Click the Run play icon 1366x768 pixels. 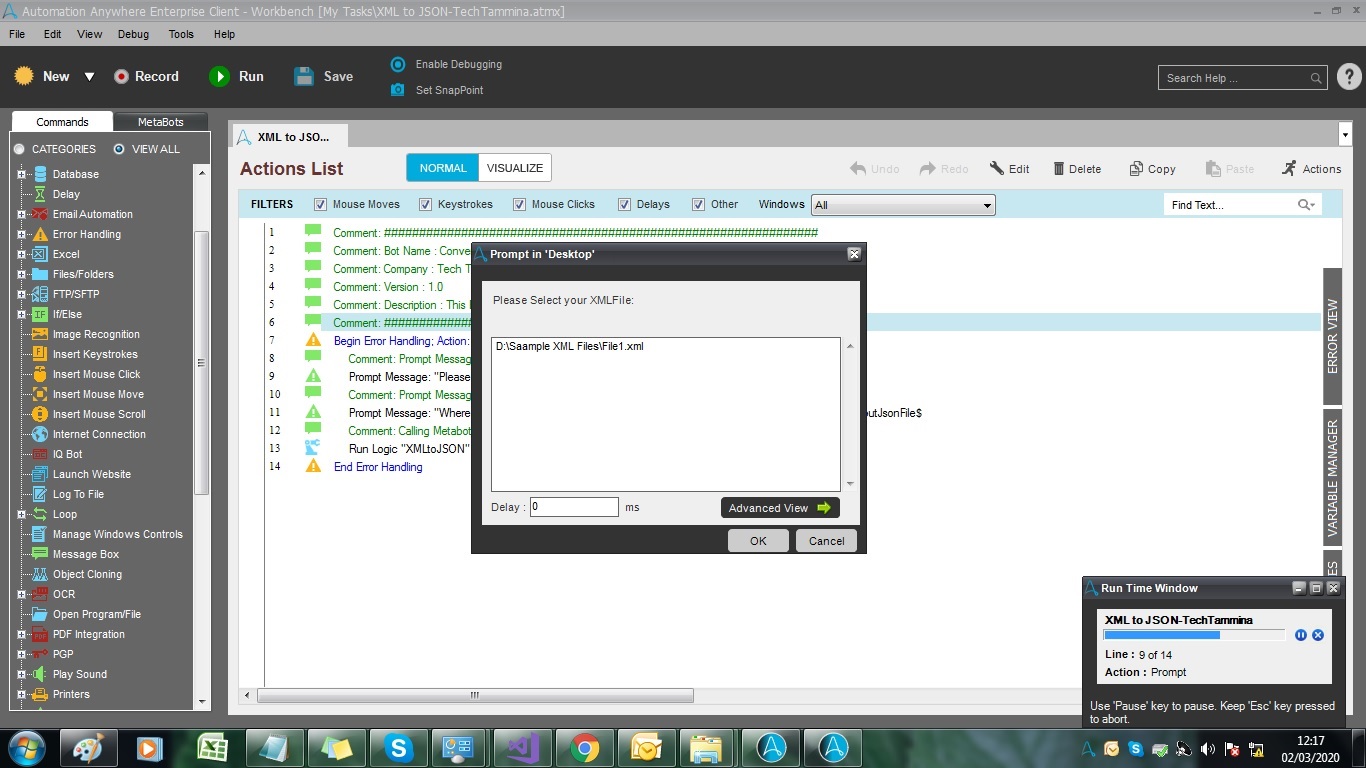pyautogui.click(x=219, y=76)
